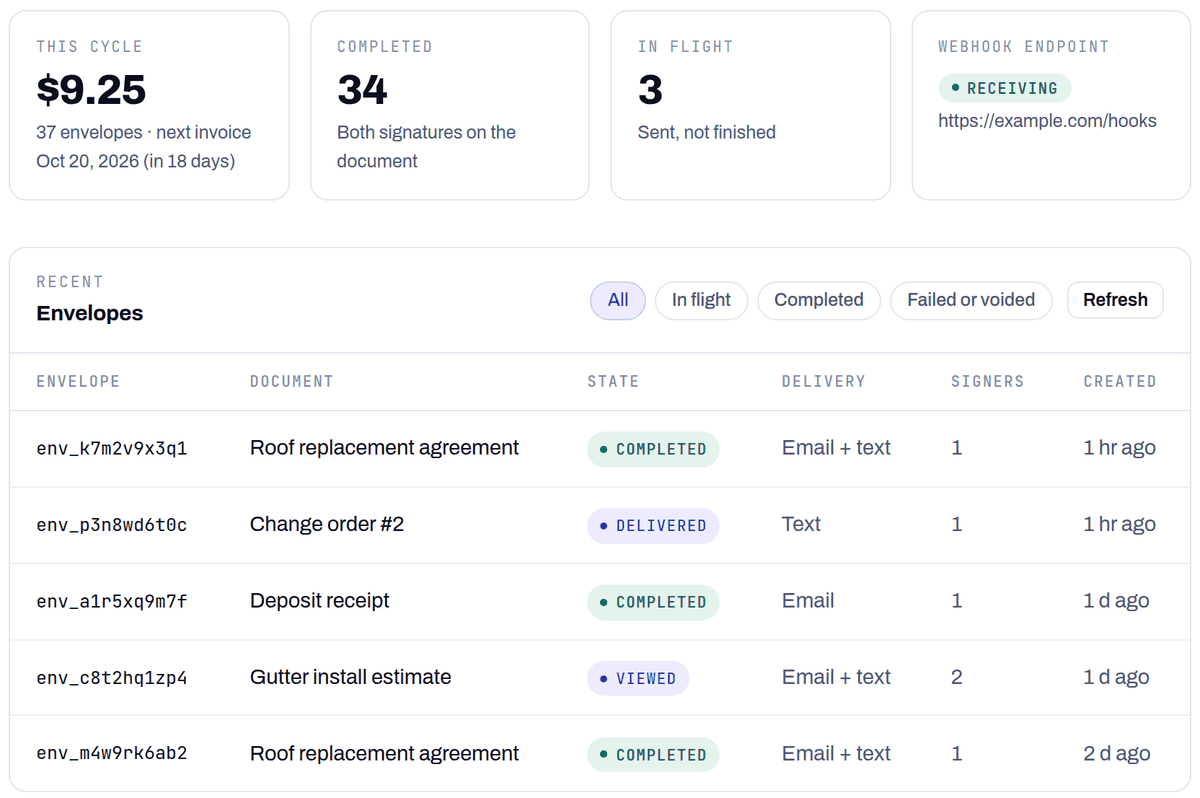Click COMPLETED badge in env_k7m2v9x3q1 row
The width and height of the screenshot is (1200, 798).
(x=653, y=449)
